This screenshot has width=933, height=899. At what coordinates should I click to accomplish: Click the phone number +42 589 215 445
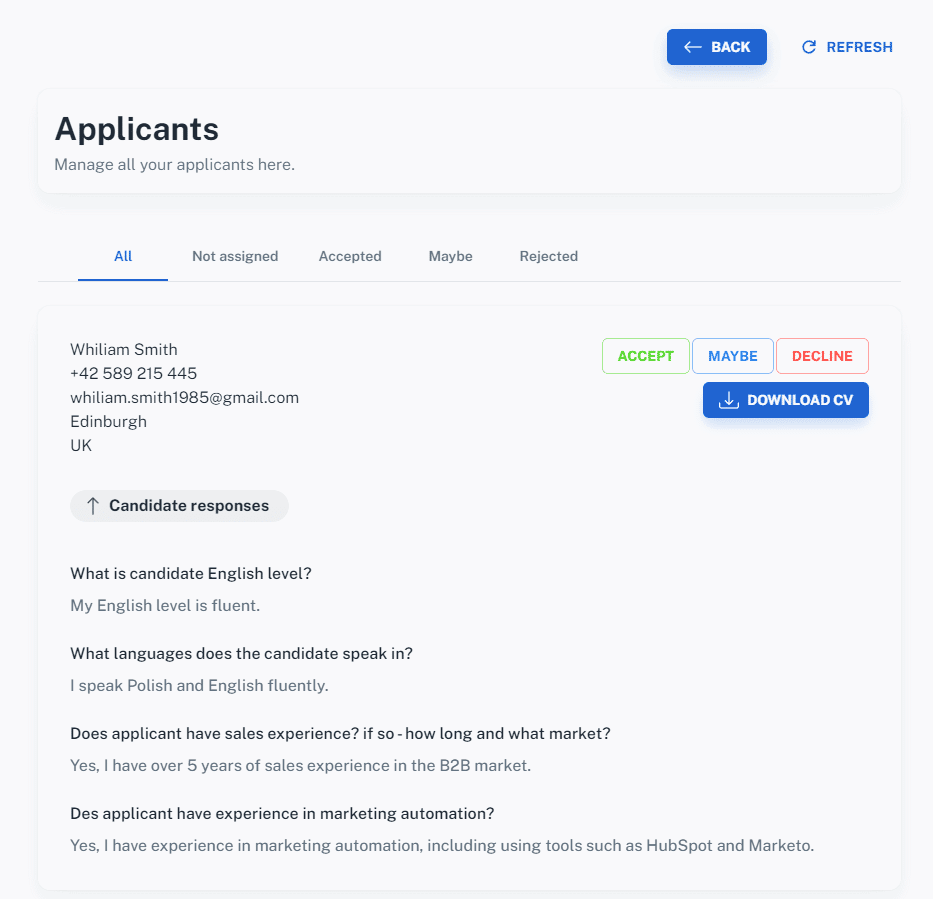[x=133, y=373]
